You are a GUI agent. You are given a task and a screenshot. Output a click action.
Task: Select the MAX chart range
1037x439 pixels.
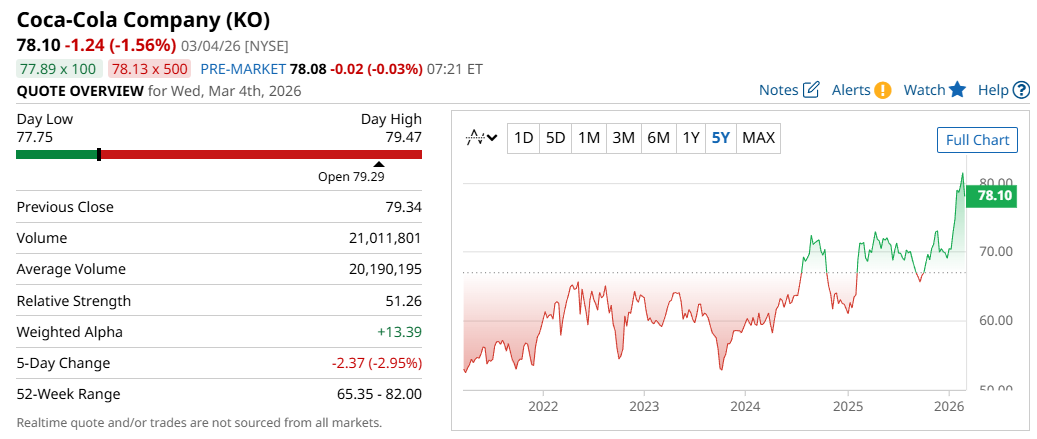759,138
